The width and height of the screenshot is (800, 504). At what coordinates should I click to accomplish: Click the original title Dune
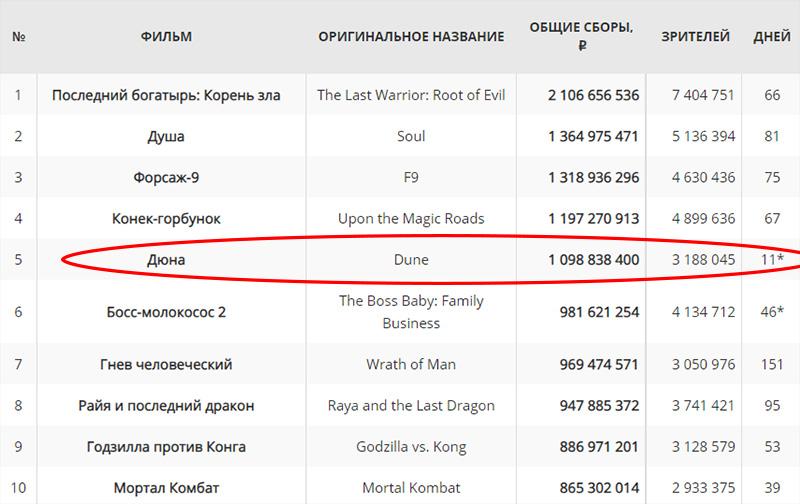[x=411, y=260]
